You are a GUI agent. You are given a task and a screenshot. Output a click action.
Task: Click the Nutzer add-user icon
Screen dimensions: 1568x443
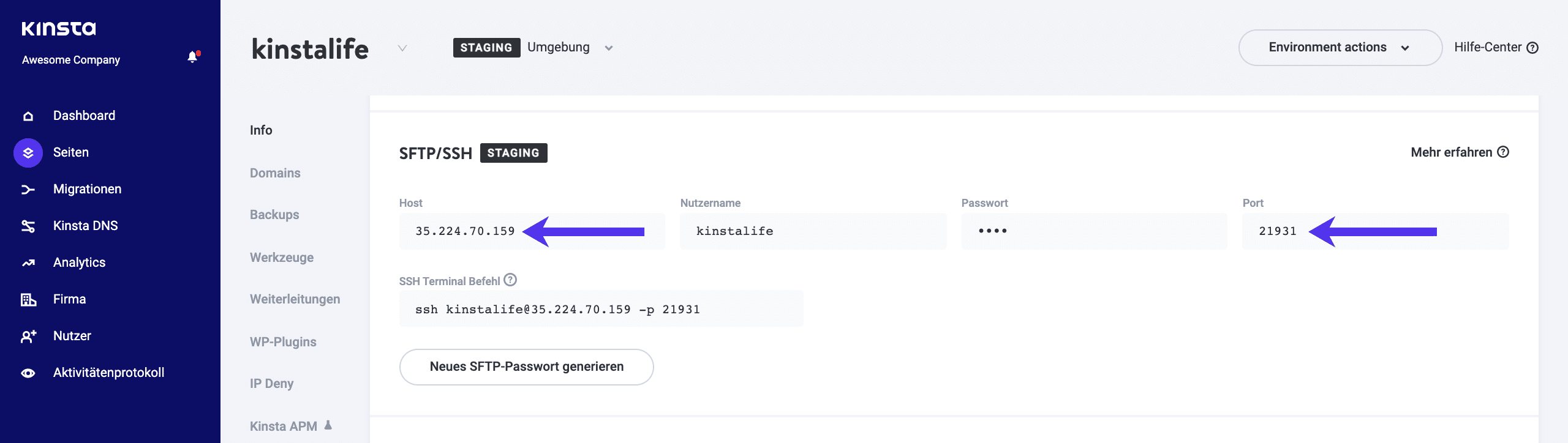[28, 337]
